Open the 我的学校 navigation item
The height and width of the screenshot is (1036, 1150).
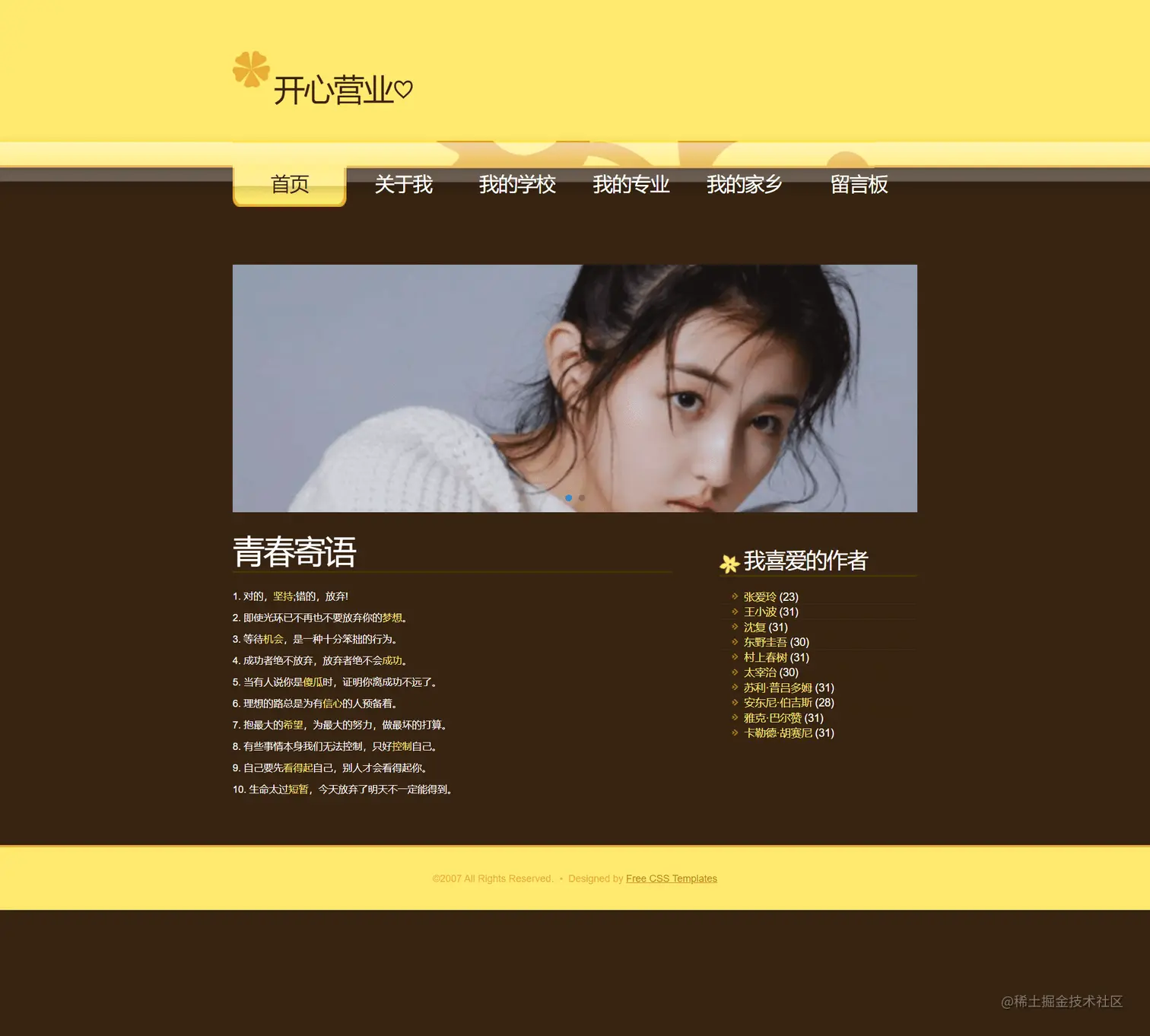click(517, 185)
